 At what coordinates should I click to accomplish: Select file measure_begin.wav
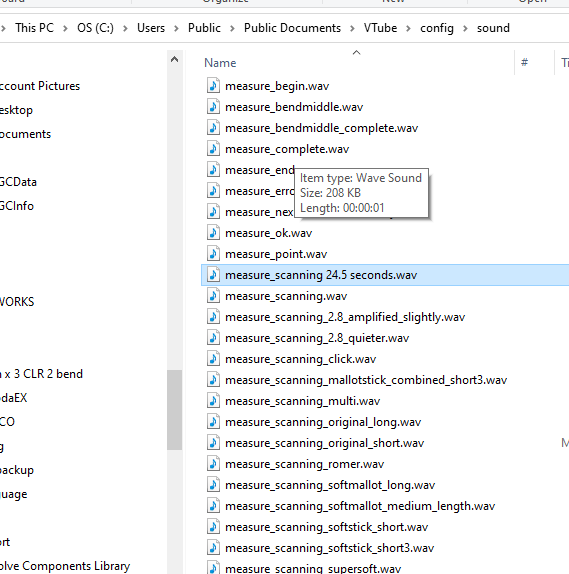(277, 86)
